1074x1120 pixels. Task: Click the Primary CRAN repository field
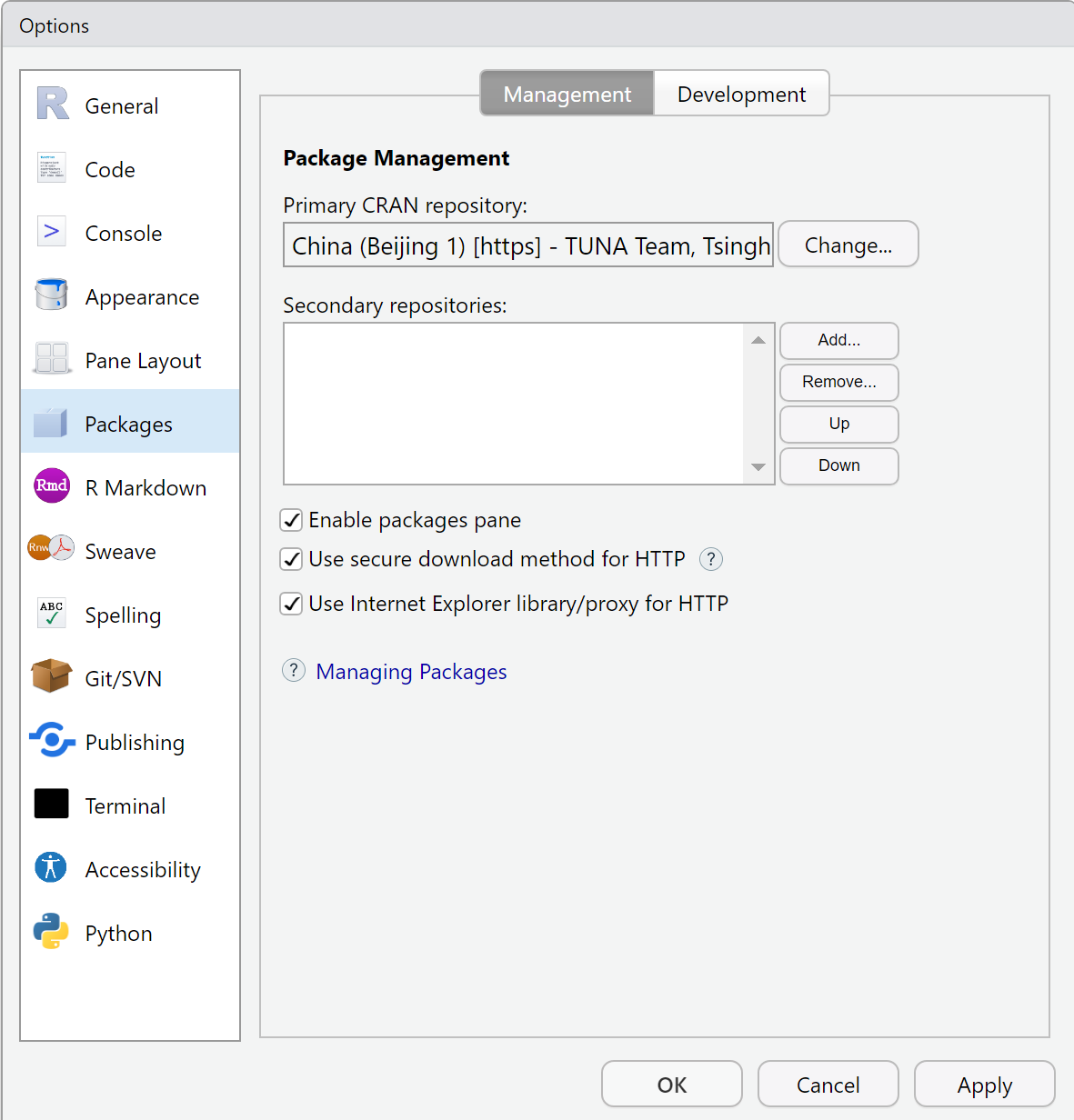(528, 245)
